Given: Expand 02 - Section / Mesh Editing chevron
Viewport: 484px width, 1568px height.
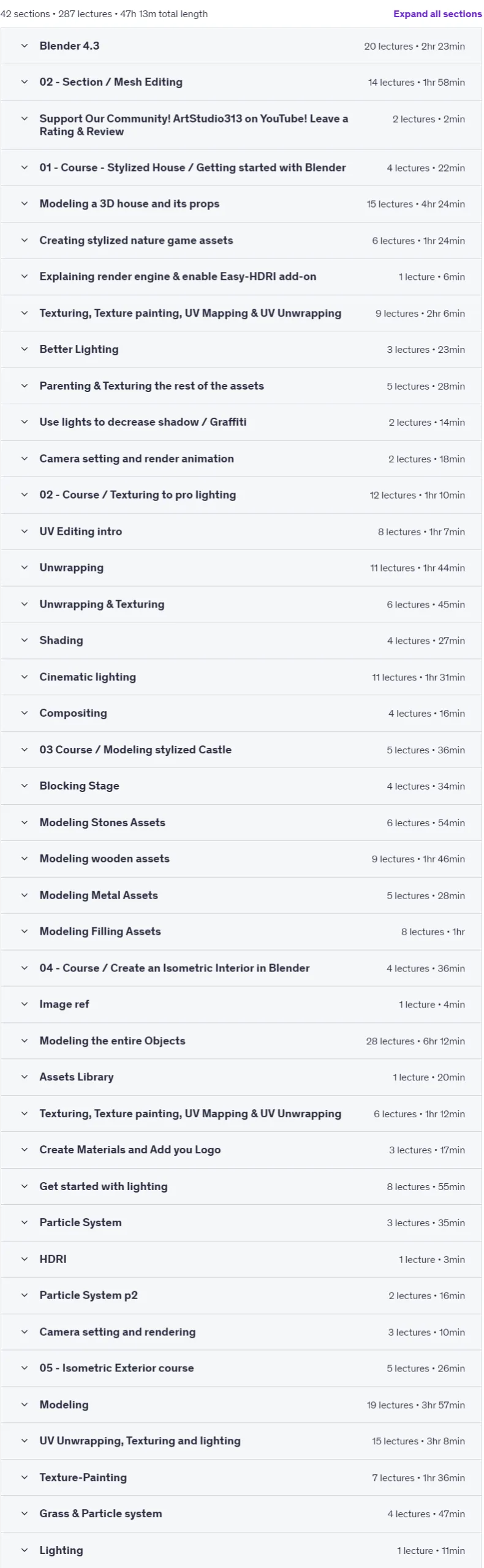Looking at the screenshot, I should pyautogui.click(x=25, y=82).
